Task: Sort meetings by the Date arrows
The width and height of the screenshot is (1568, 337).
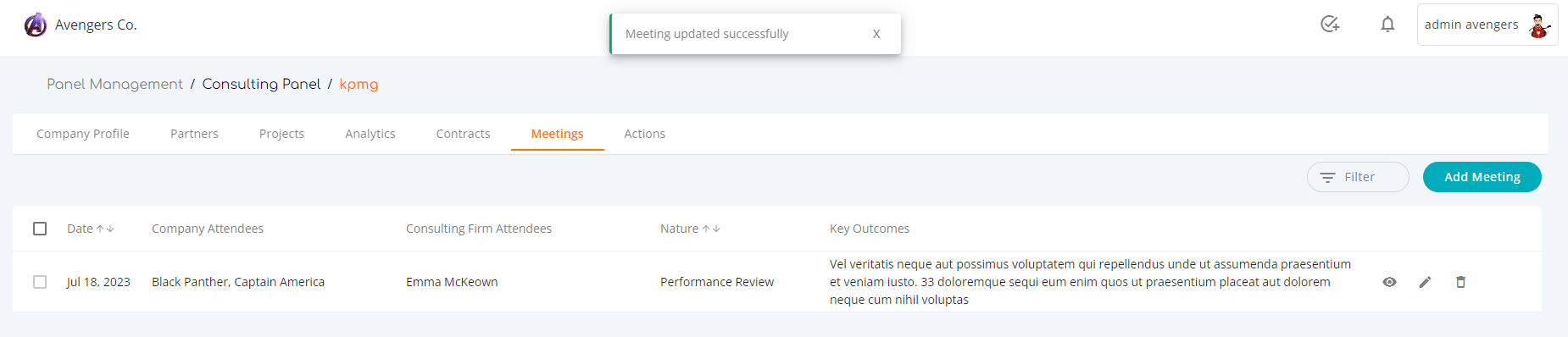Action: pos(105,229)
